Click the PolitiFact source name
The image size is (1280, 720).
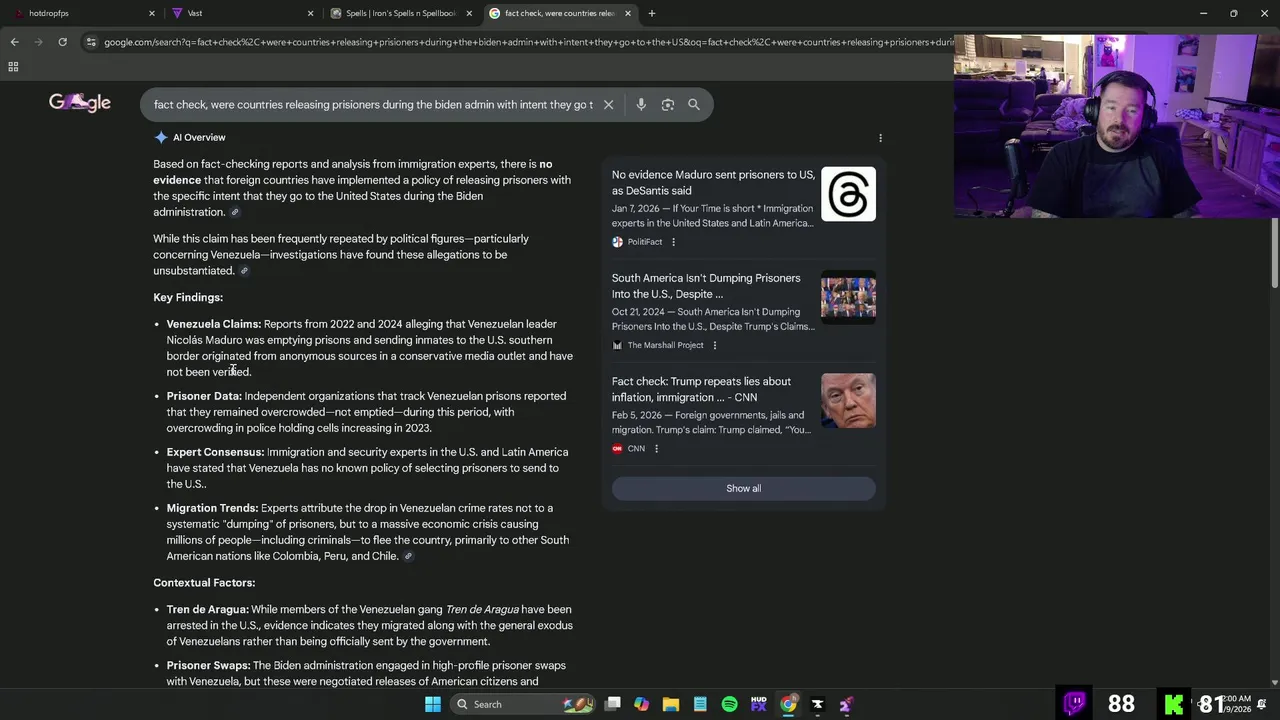645,242
